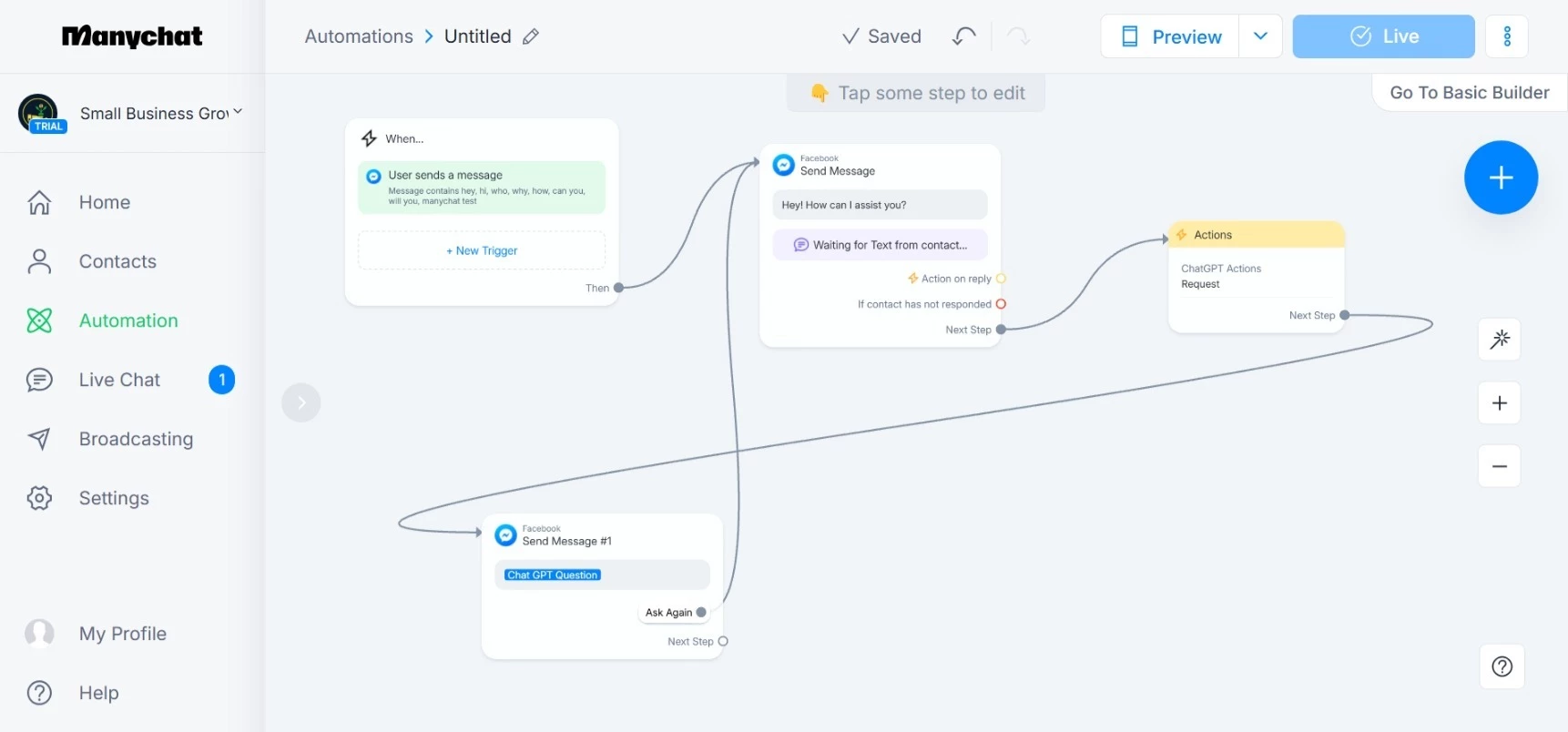Click the Automations breadcrumb link
The height and width of the screenshot is (732, 1568).
359,36
